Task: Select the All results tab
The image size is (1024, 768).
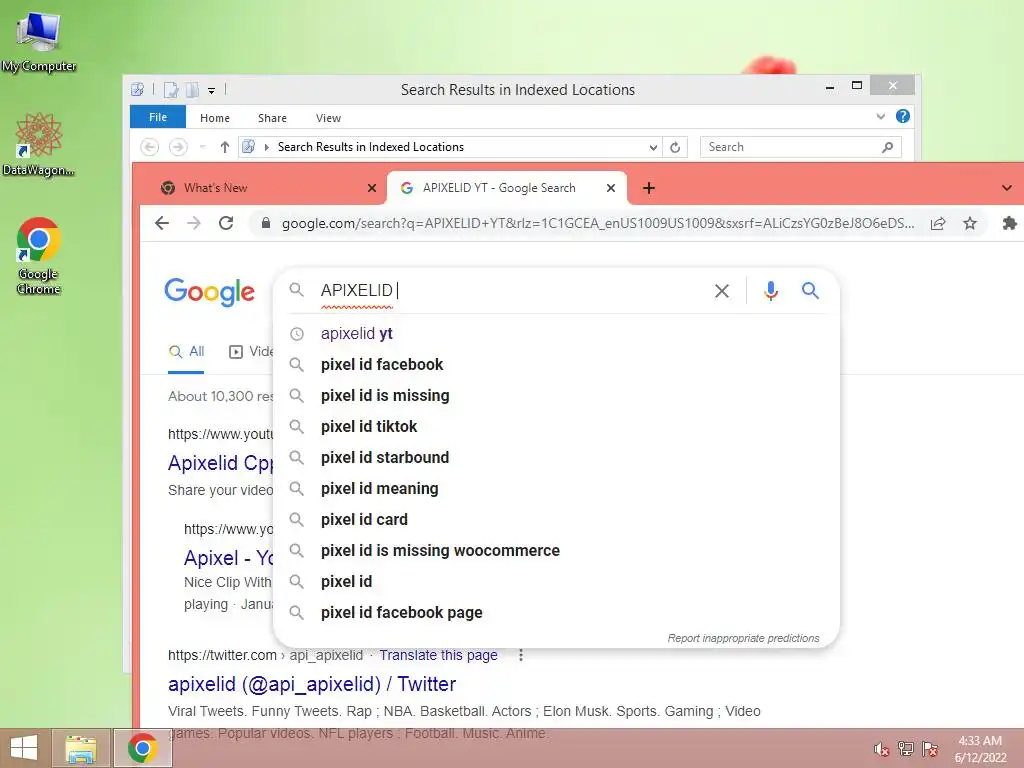Action: 186,352
